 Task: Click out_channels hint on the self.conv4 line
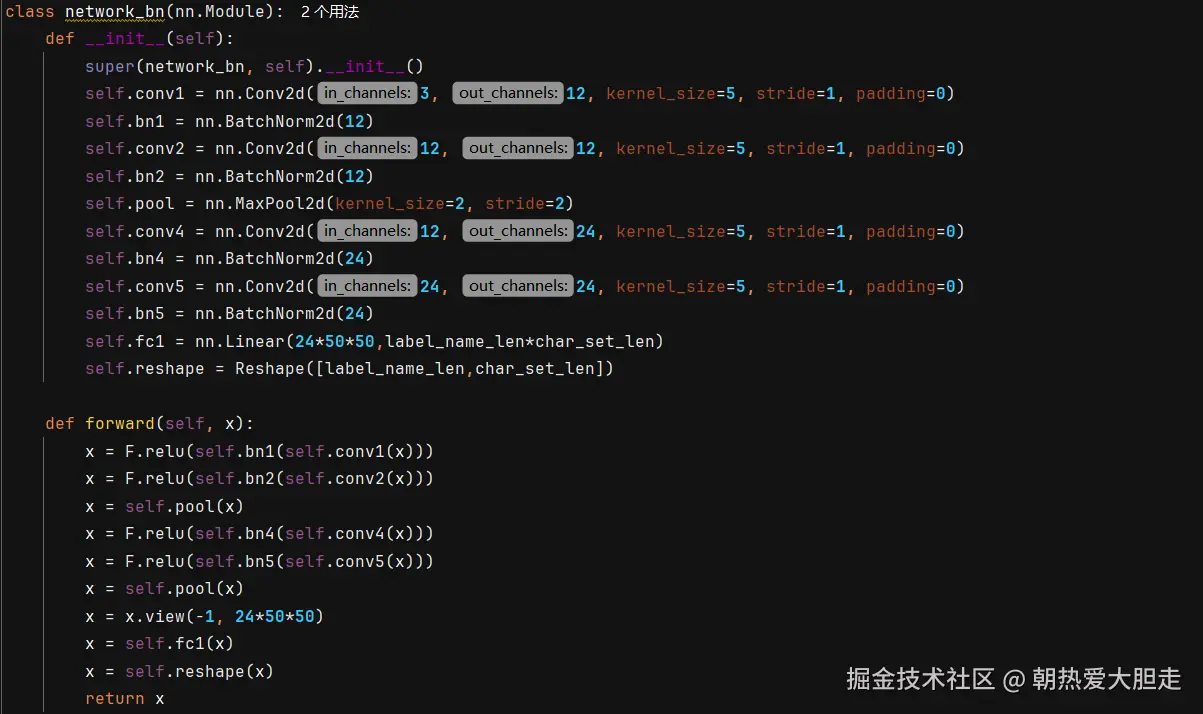518,232
